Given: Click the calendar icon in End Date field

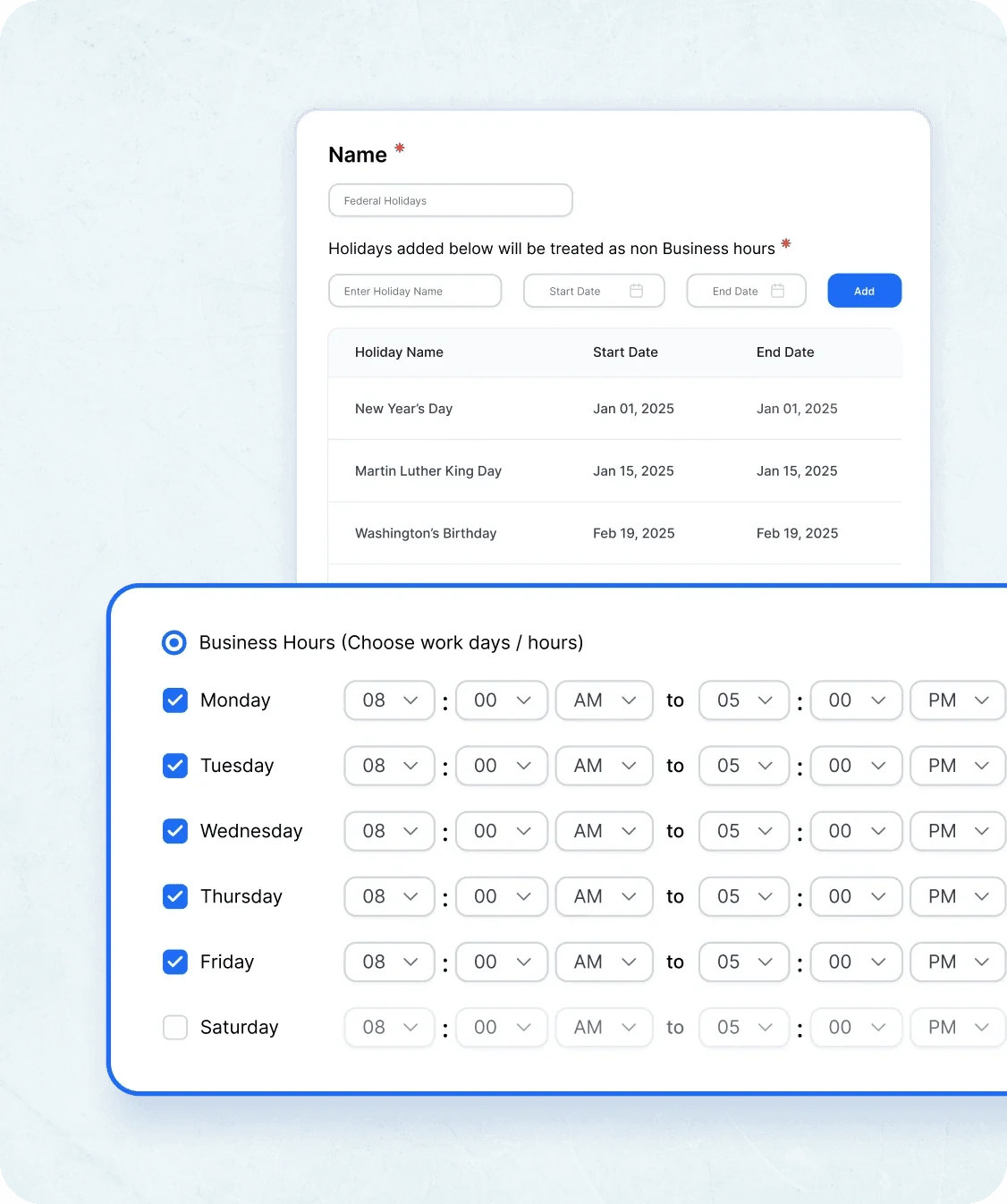Looking at the screenshot, I should pos(777,291).
